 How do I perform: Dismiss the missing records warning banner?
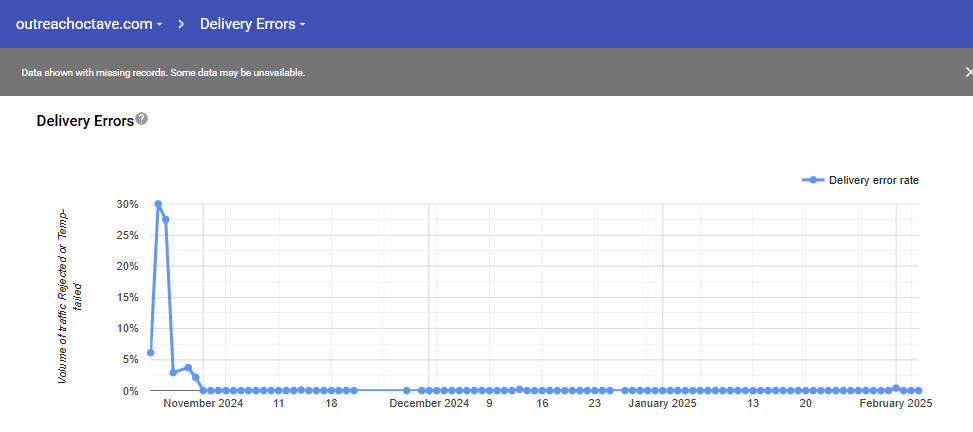pos(967,72)
